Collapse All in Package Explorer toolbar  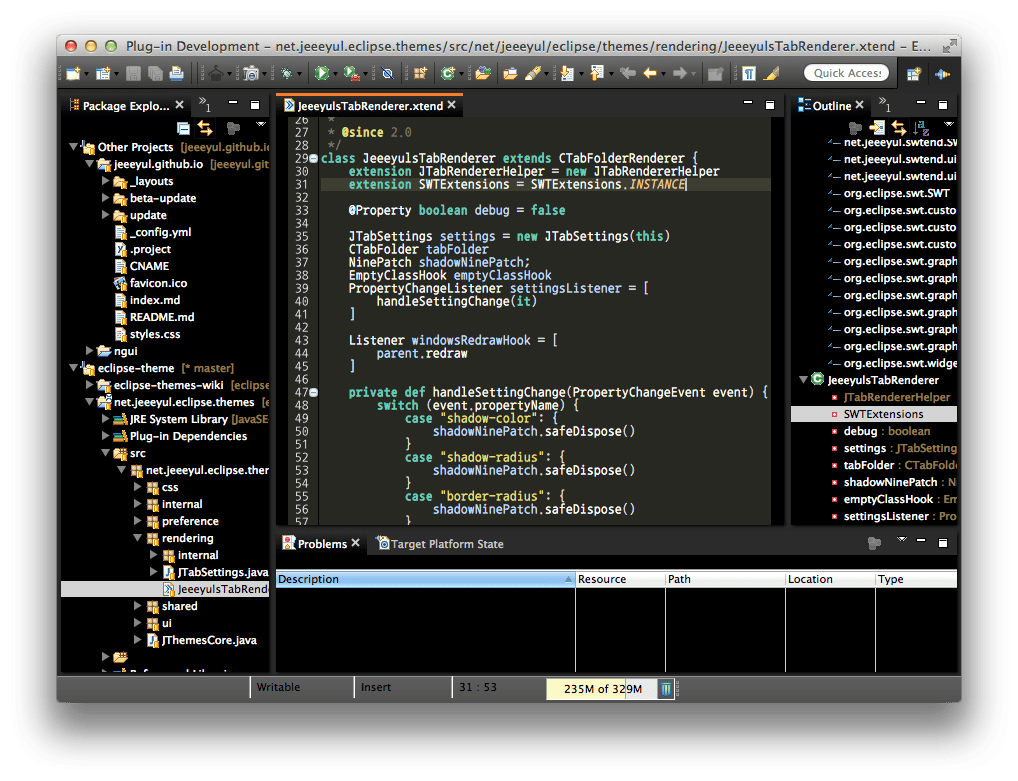click(x=183, y=128)
